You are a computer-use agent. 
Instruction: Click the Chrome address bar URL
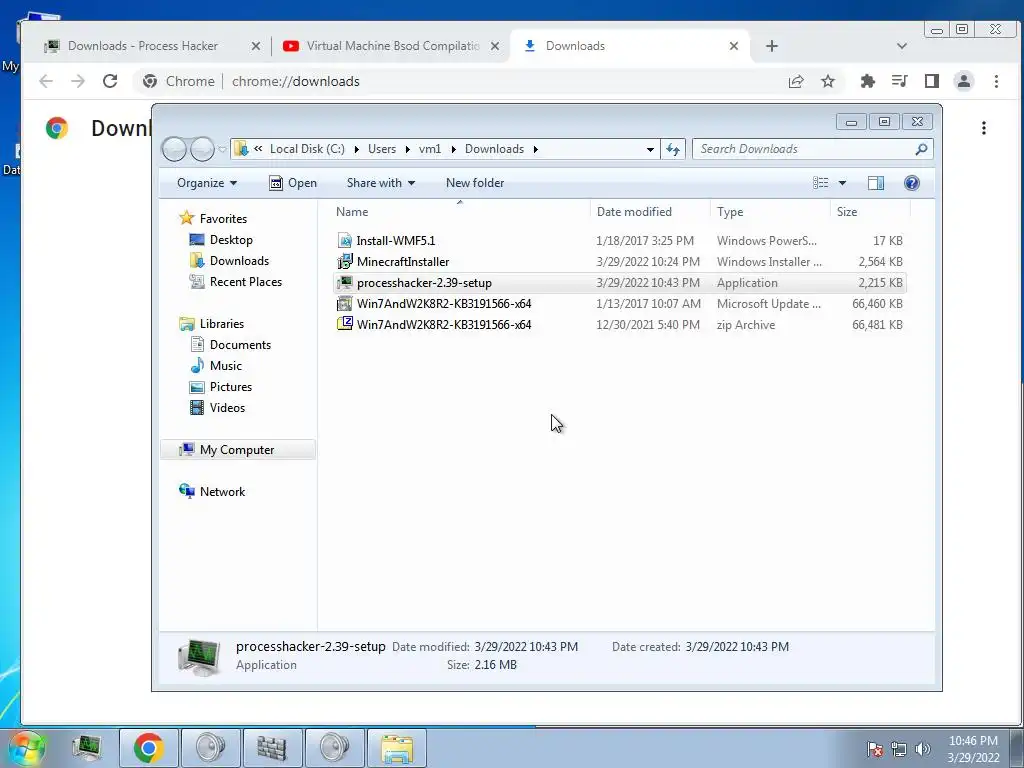pos(296,81)
